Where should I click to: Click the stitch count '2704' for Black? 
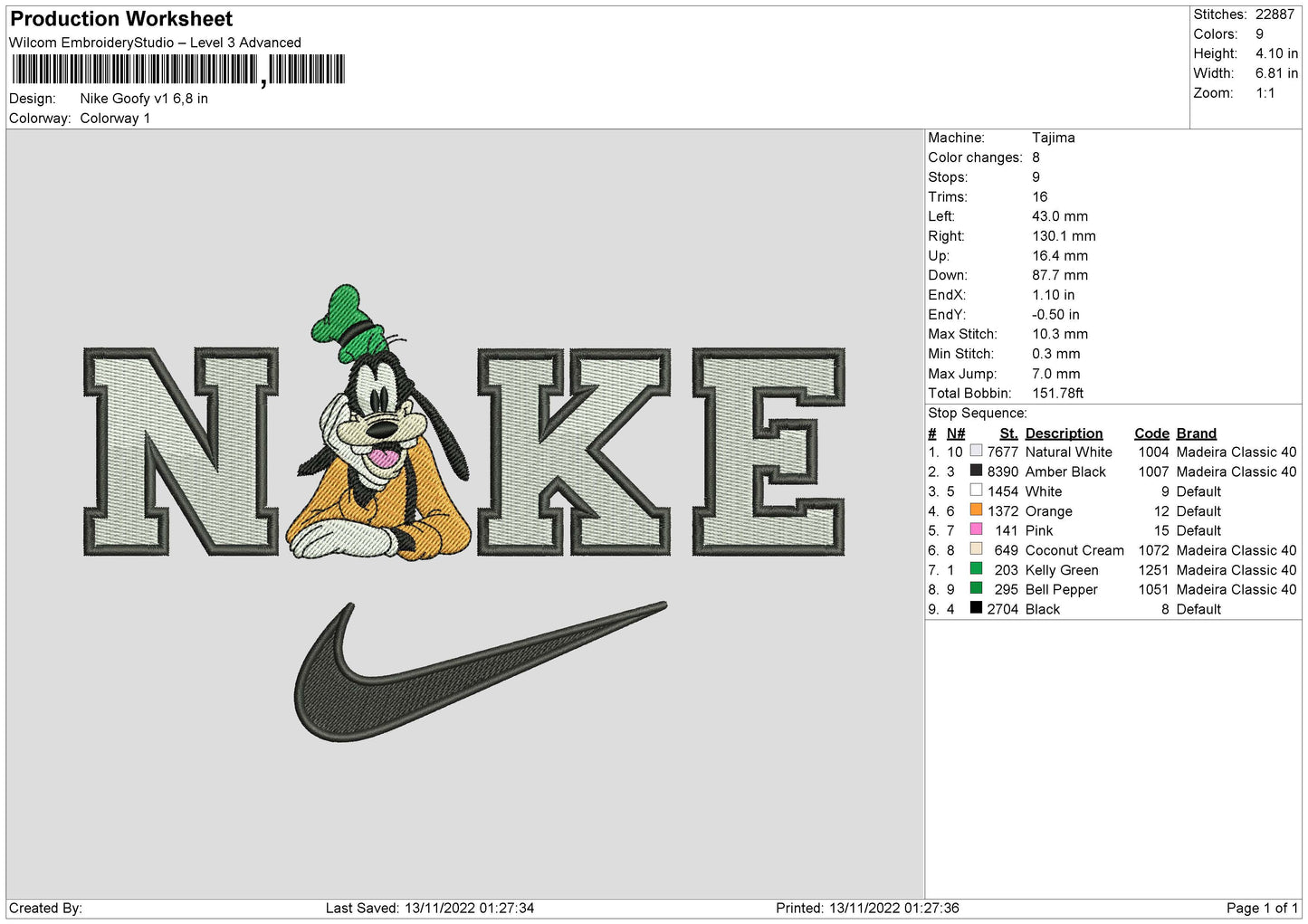1003,609
